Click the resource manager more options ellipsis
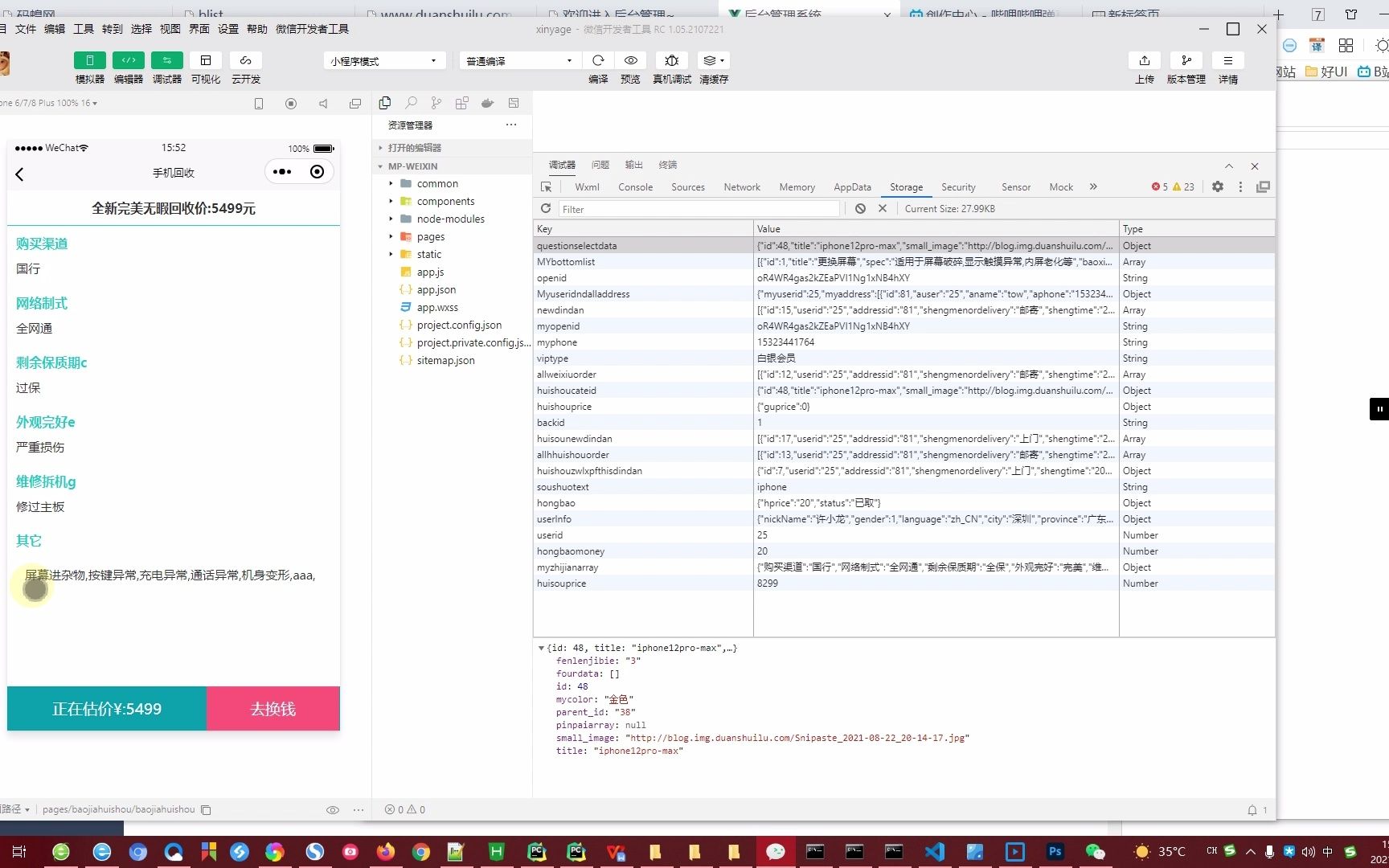1389x868 pixels. (511, 125)
